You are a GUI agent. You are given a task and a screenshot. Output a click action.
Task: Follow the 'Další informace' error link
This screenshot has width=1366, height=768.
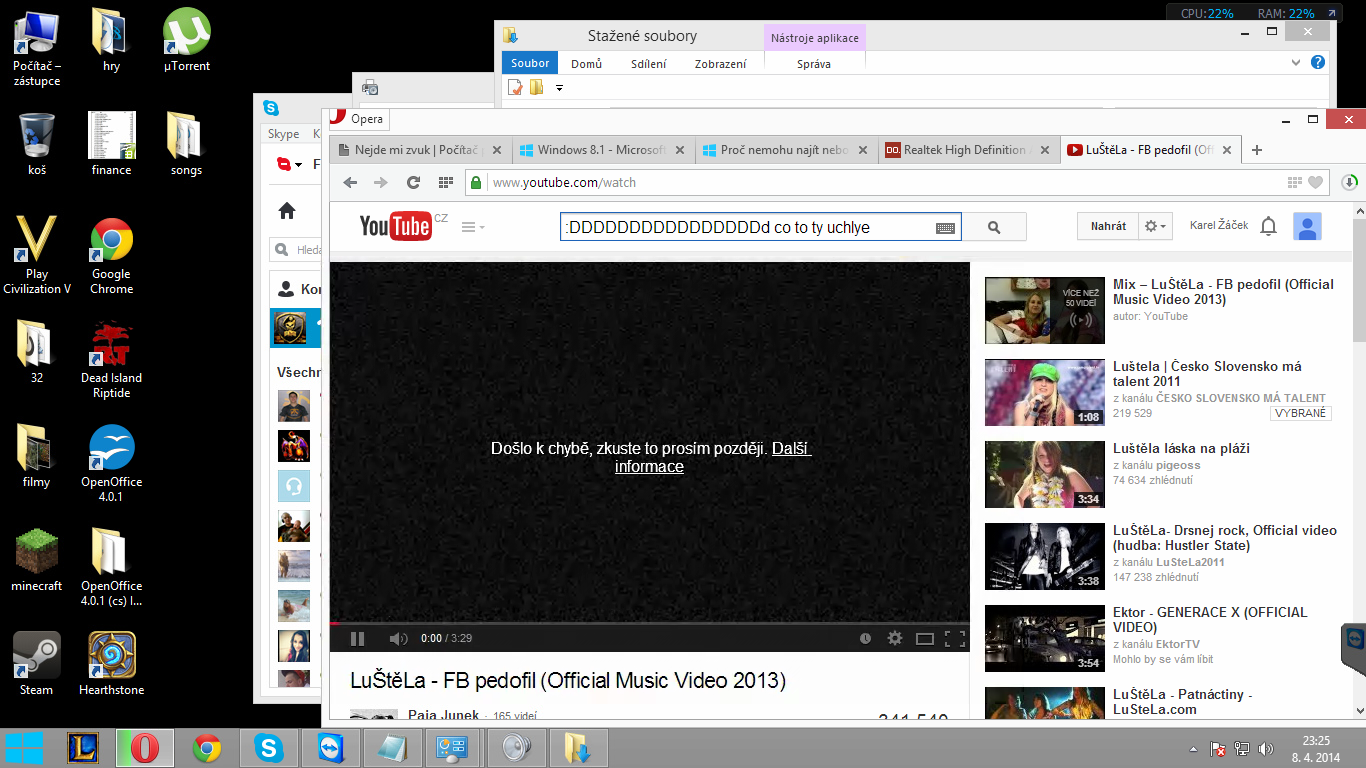[x=712, y=458]
